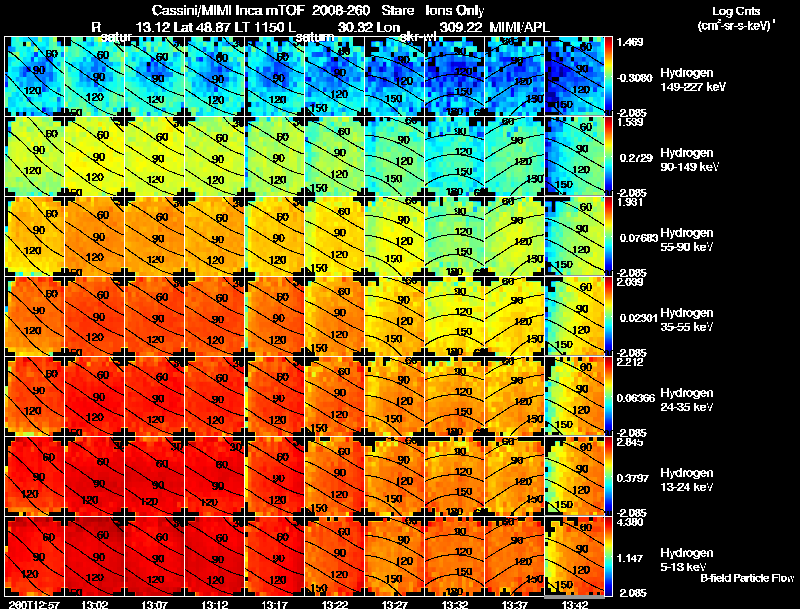This screenshot has width=800, height=609.
Task: Click the '0.3797' colorbar midpoint value
Action: coord(633,478)
